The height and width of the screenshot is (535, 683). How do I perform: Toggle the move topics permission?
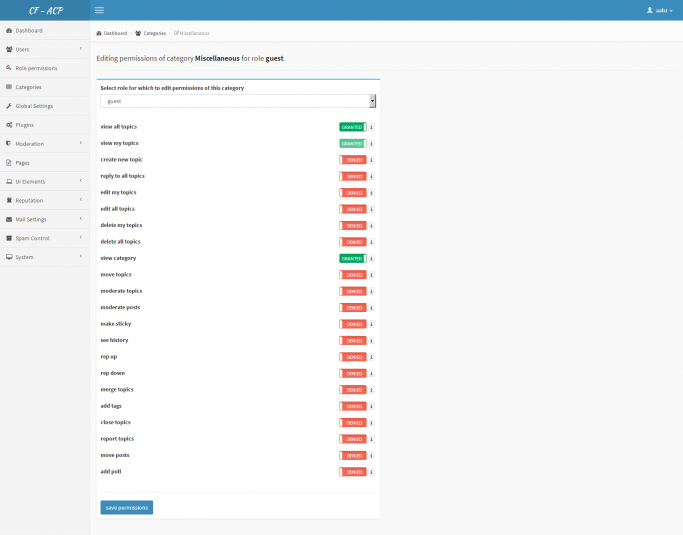(353, 275)
